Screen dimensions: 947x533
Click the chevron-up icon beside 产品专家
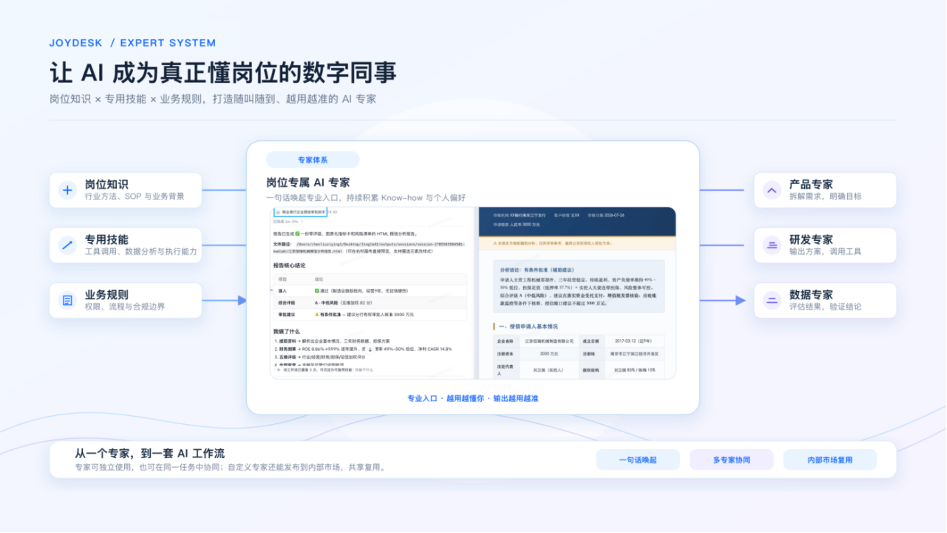tap(772, 190)
